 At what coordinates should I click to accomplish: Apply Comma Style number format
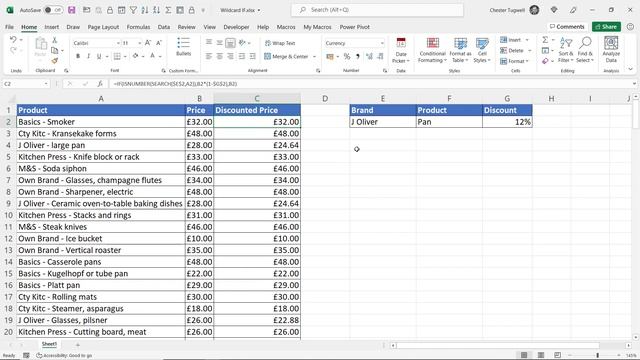tap(358, 56)
